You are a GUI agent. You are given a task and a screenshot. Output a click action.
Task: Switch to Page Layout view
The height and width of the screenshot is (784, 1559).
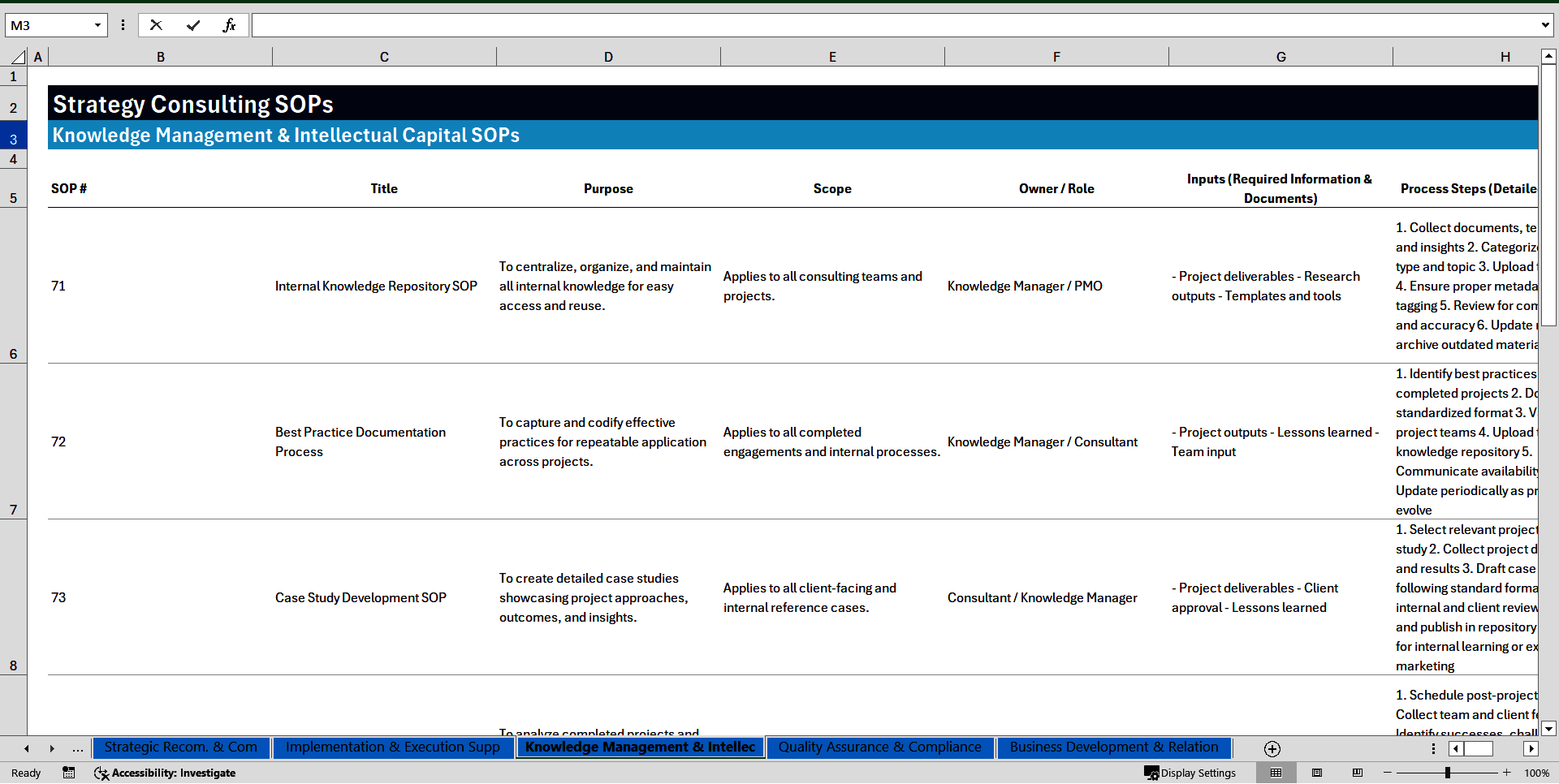[x=1317, y=773]
